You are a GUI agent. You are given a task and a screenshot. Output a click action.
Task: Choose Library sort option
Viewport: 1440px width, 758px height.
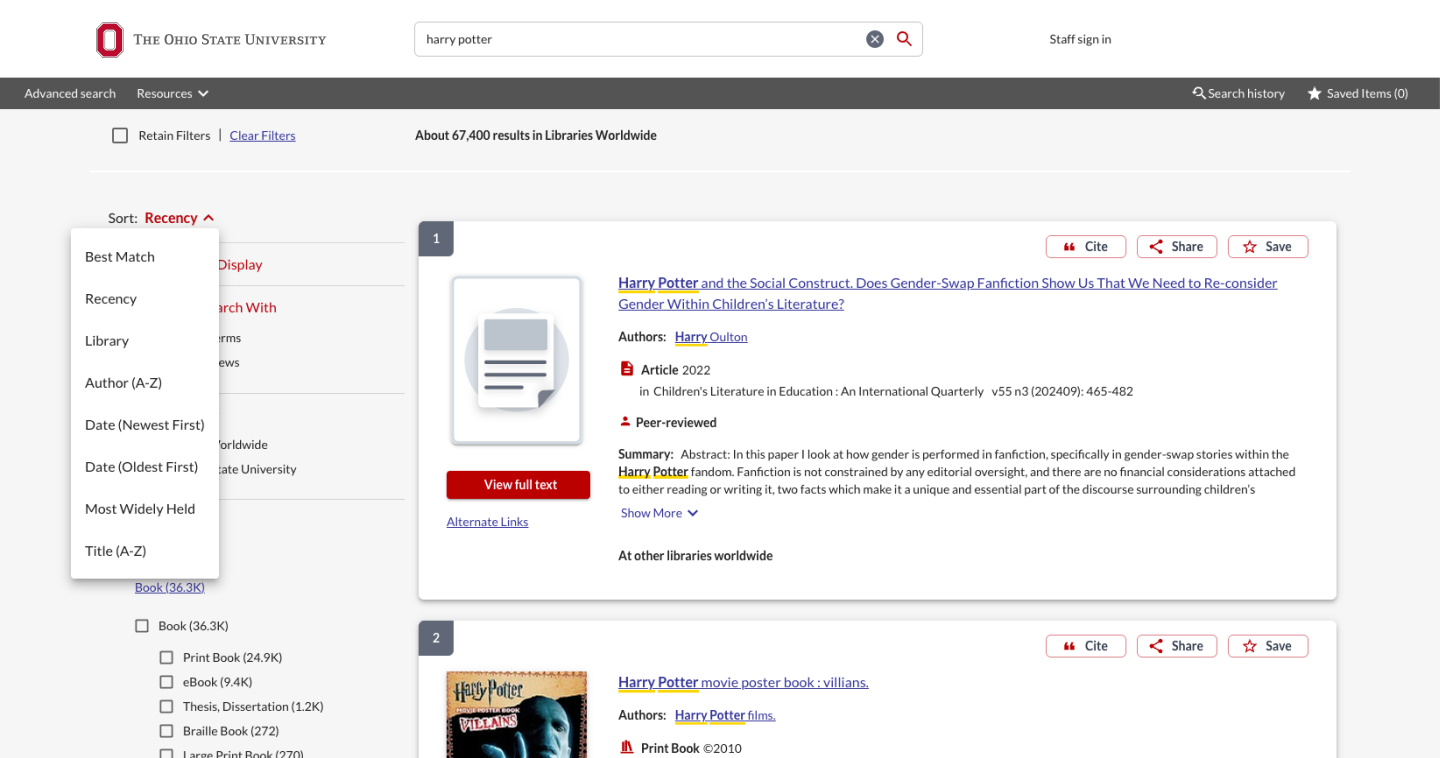(x=145, y=341)
